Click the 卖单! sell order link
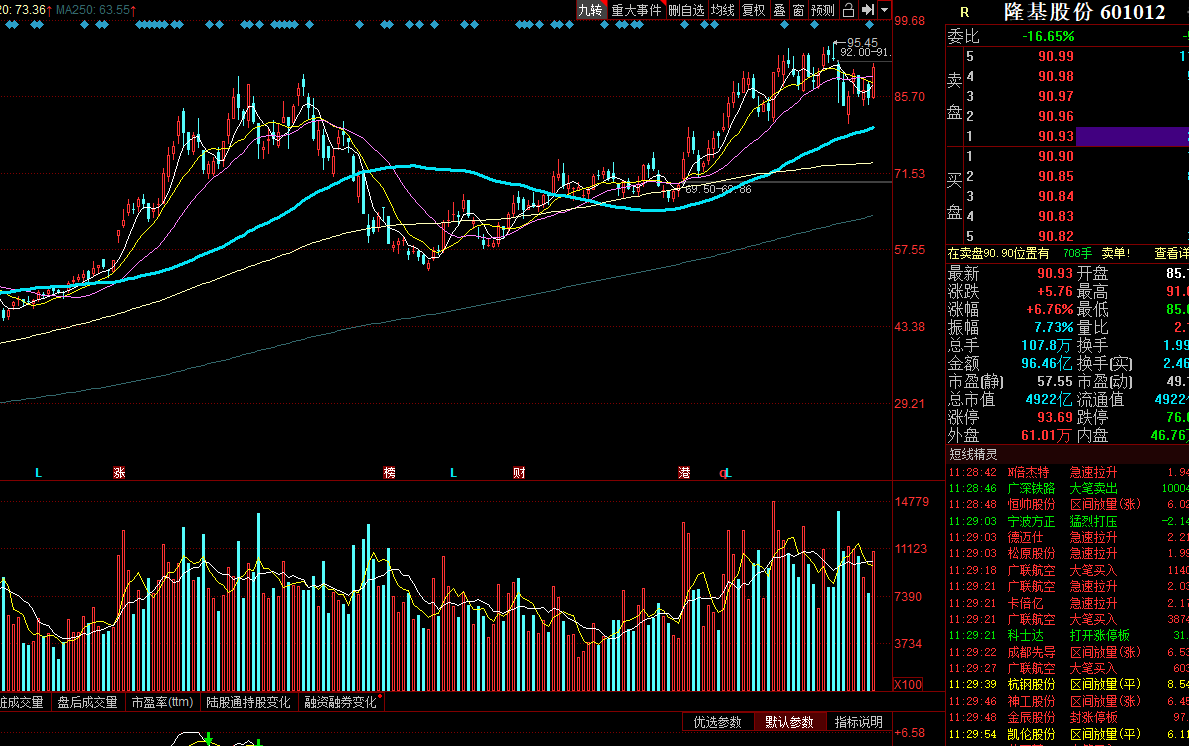The image size is (1189, 746). click(1115, 253)
